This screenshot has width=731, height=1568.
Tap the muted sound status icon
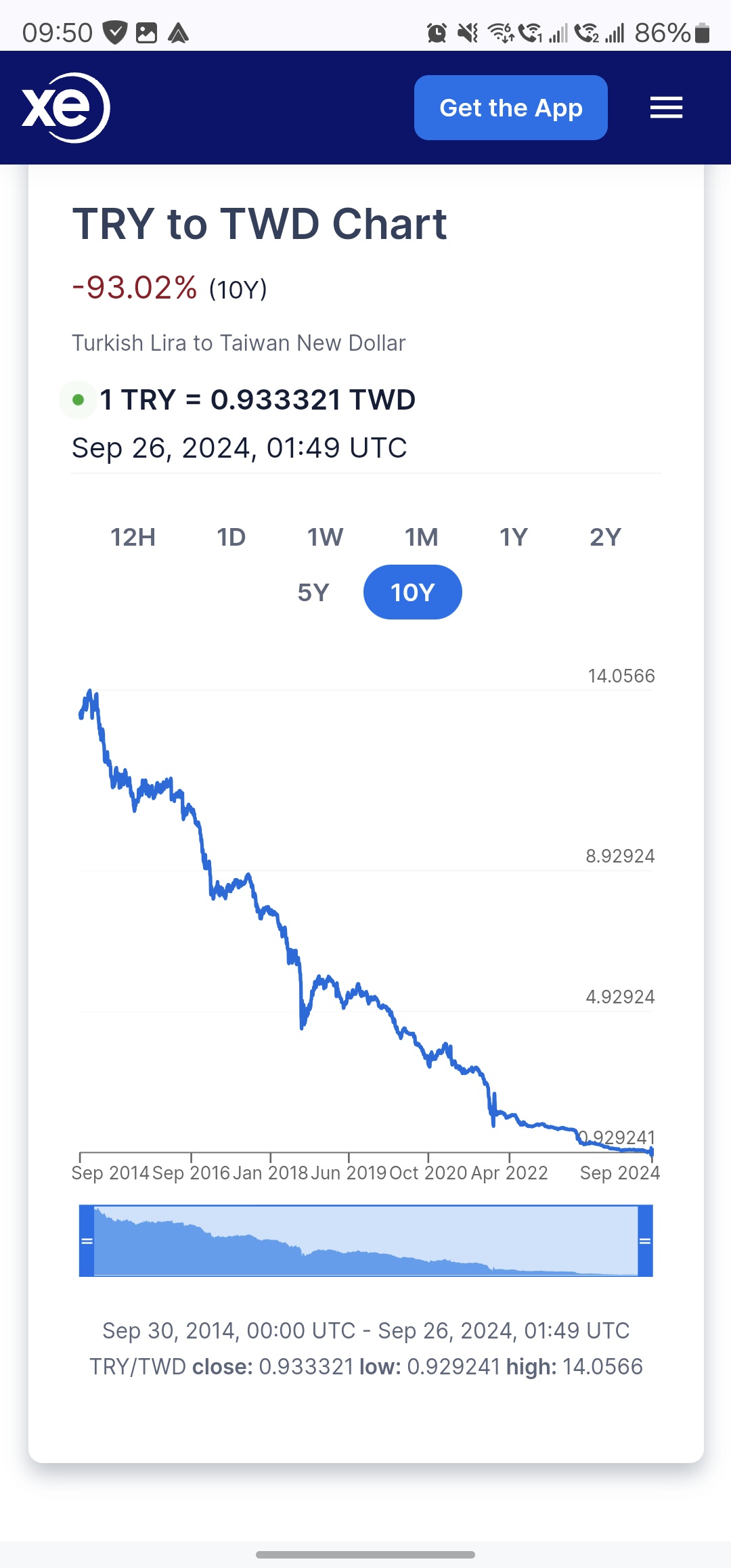tap(468, 32)
